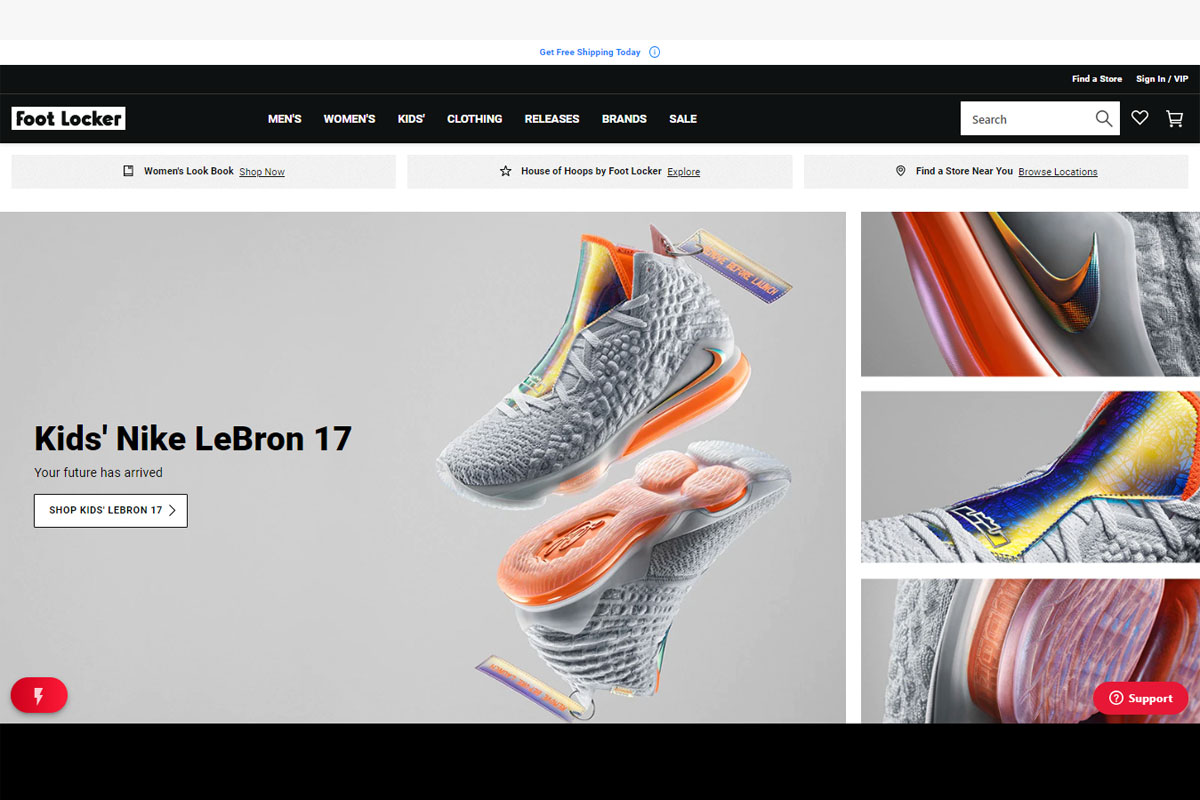1200x800 pixels.
Task: Click the info icon beside Get Free Shipping Today
Action: click(x=655, y=52)
